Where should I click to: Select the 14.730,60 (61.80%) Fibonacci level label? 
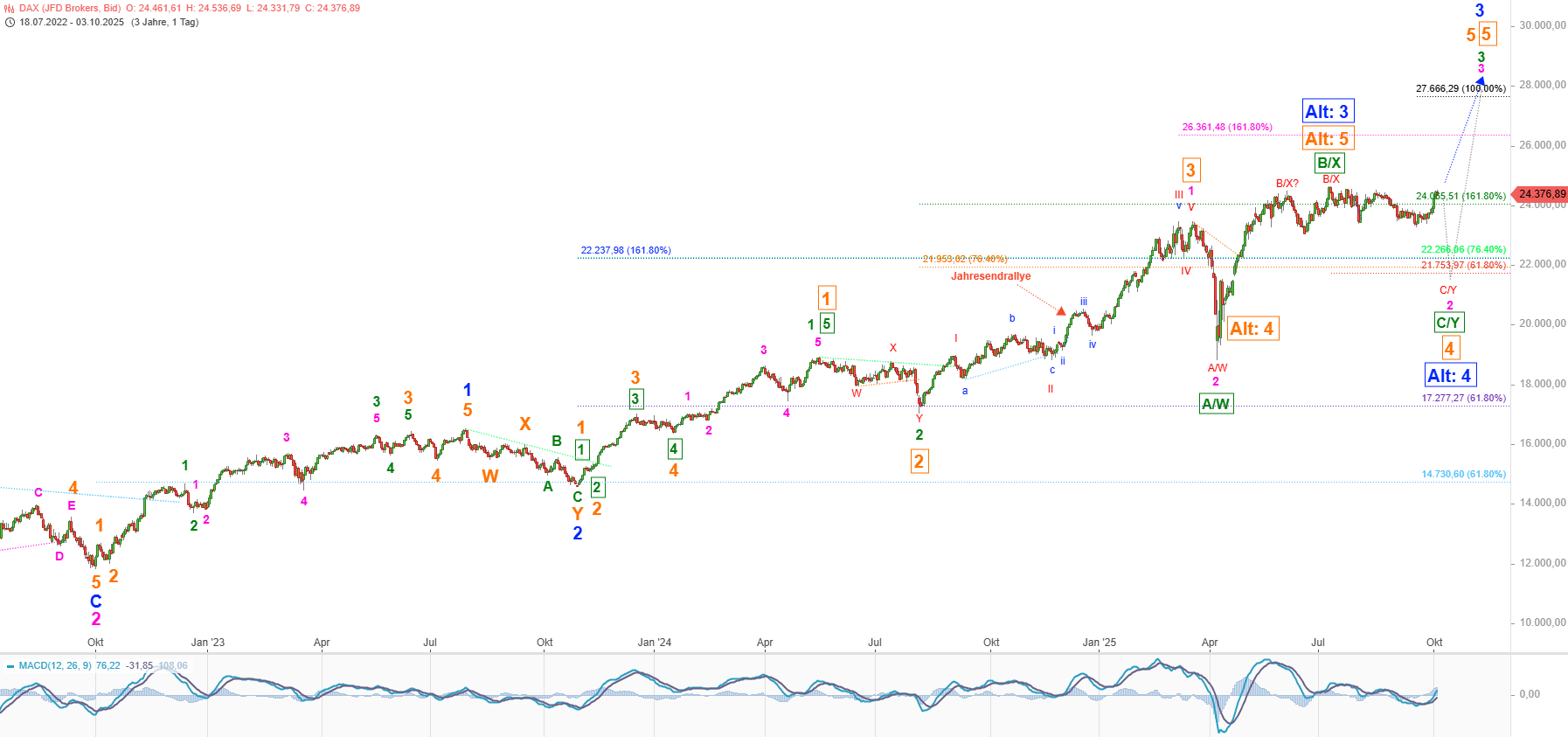click(1463, 474)
